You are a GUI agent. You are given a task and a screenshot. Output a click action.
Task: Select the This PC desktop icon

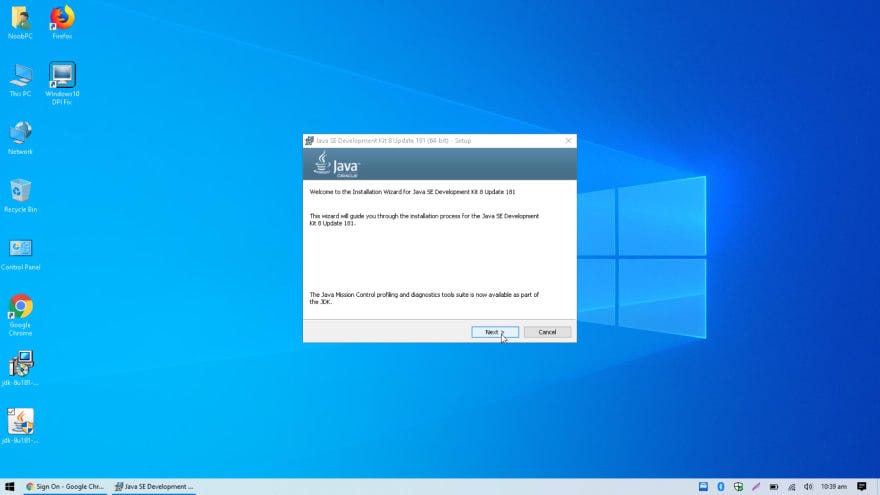tap(20, 80)
